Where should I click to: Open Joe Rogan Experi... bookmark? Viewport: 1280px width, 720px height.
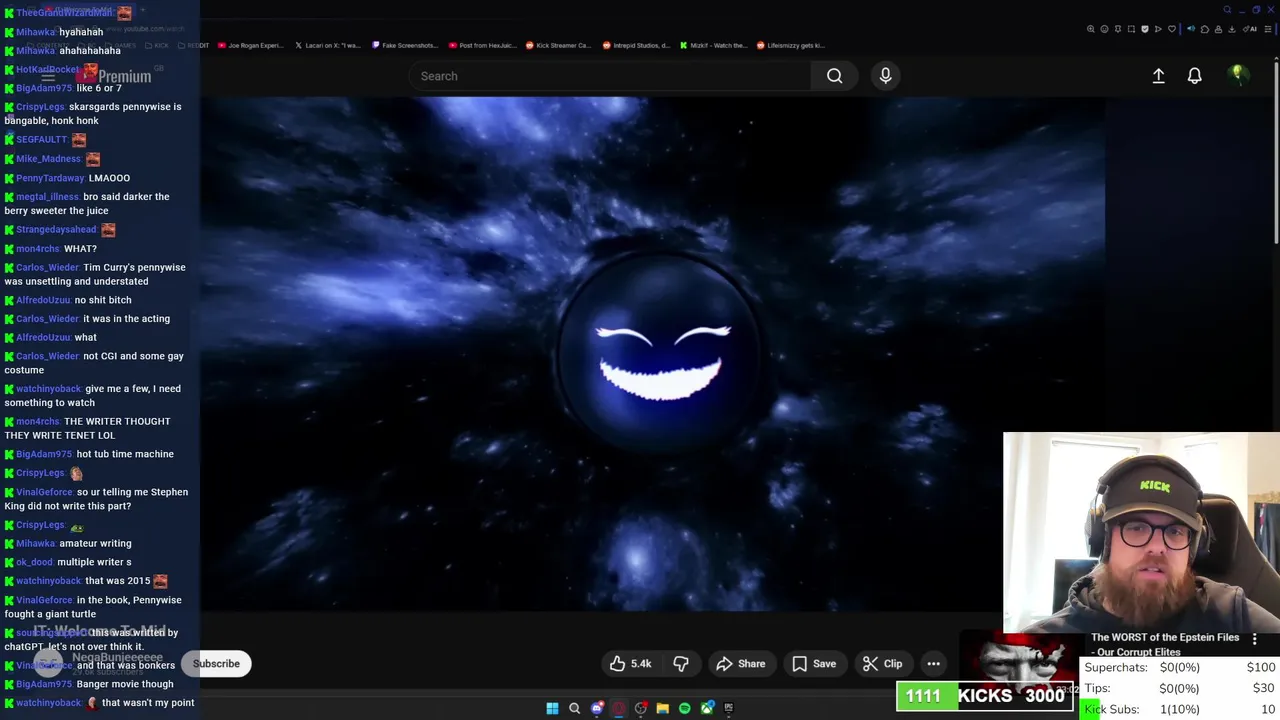(251, 45)
